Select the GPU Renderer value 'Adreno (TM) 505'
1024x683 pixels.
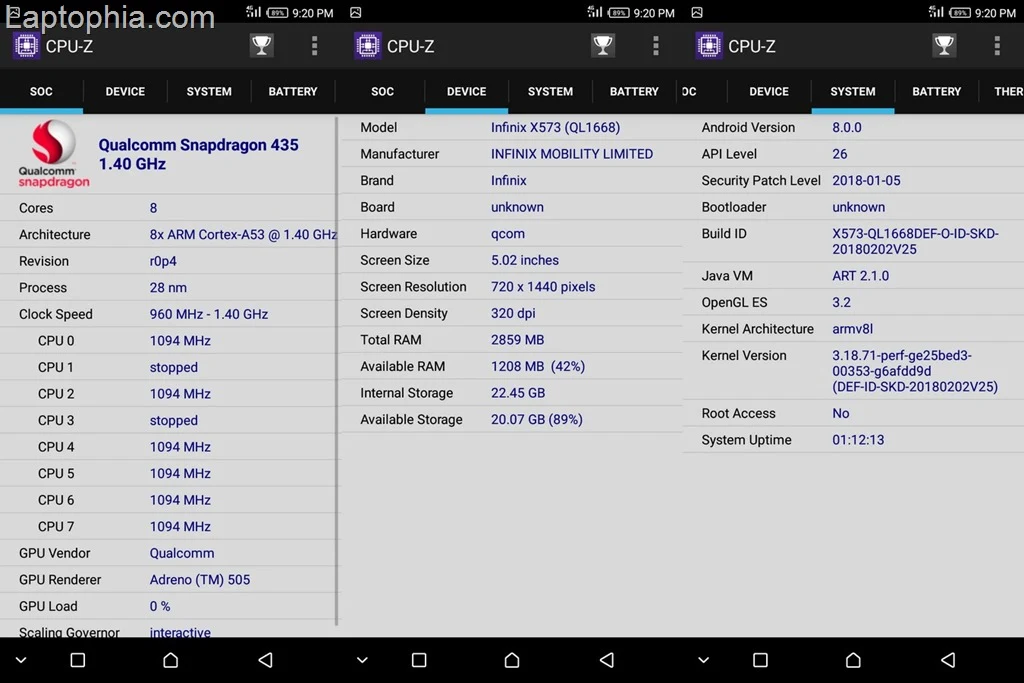(x=200, y=580)
